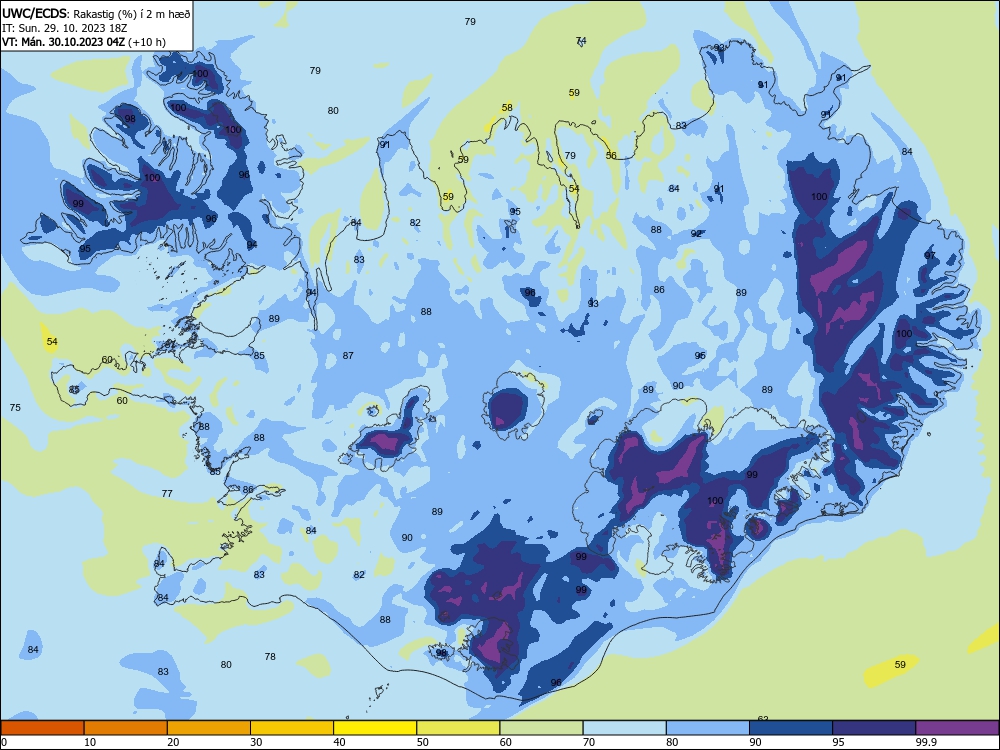Click the dark orange 0–10 legend swatch
The width and height of the screenshot is (1000, 750).
click(42, 728)
